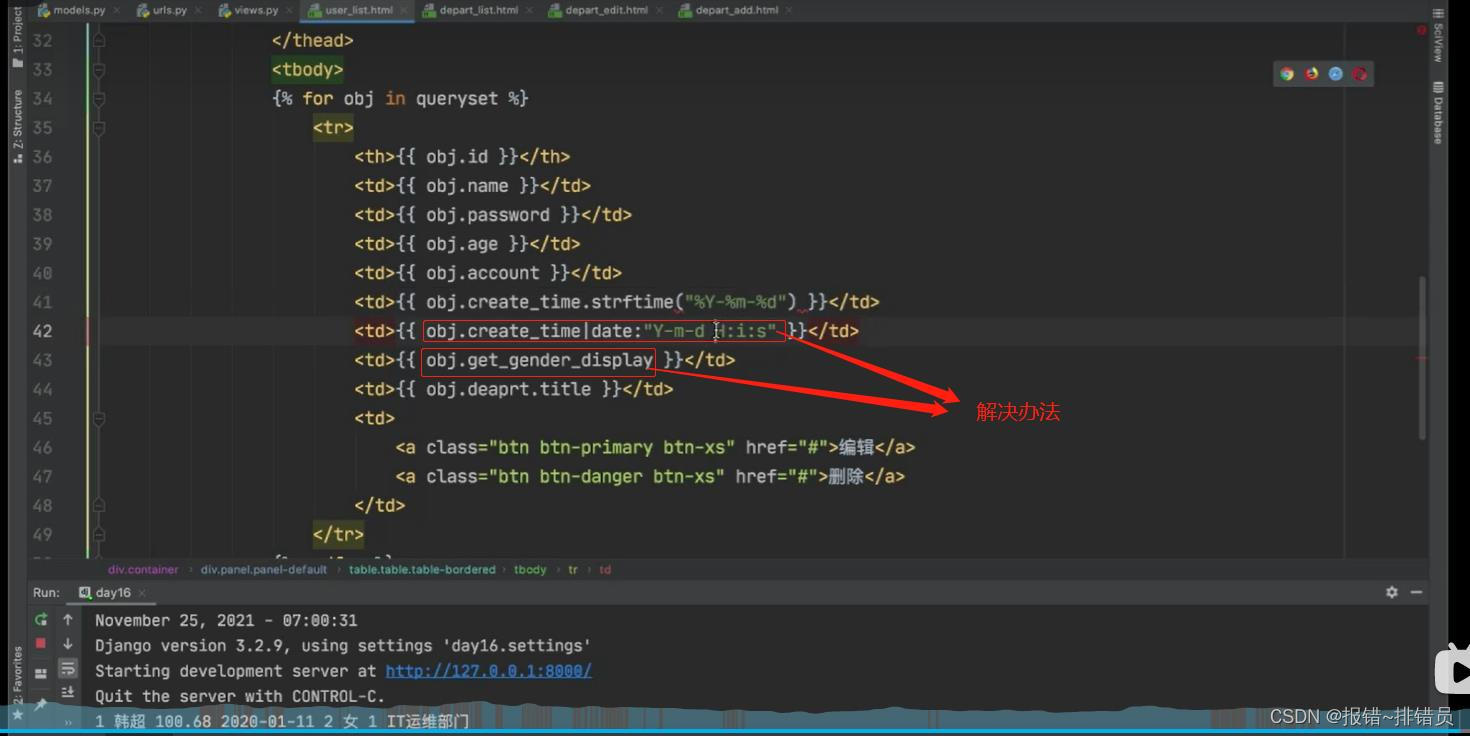1470x736 pixels.
Task: Click the Rerun button in the Run panel
Action: click(x=40, y=620)
